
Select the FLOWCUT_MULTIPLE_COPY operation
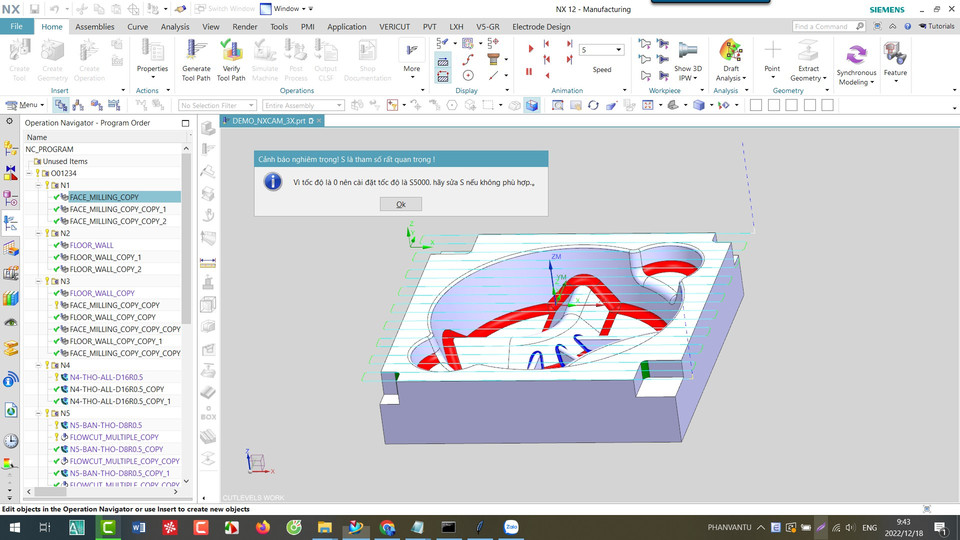pos(114,437)
